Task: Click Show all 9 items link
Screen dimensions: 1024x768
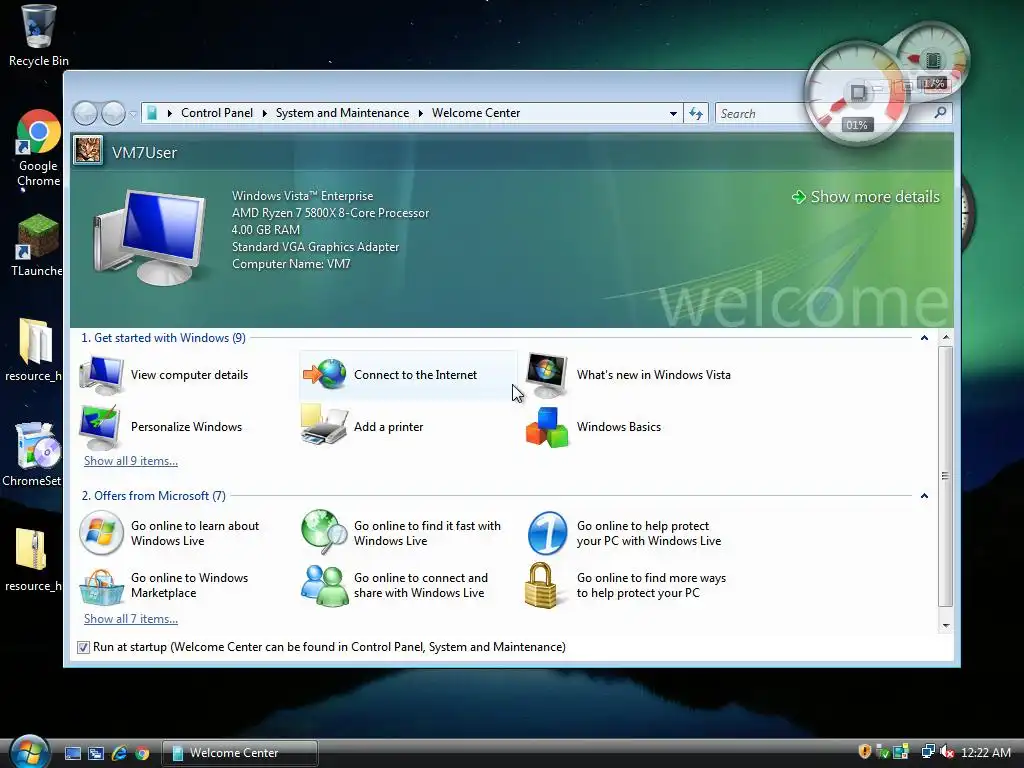Action: (131, 461)
